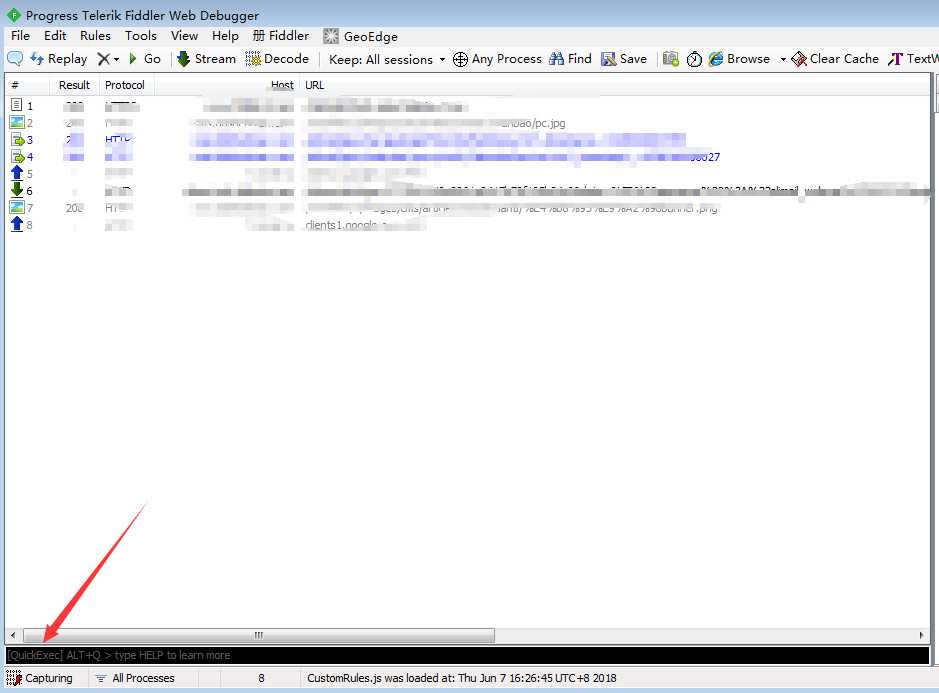Select session 3 redirect icon
The height and width of the screenshot is (693, 939).
click(x=17, y=140)
